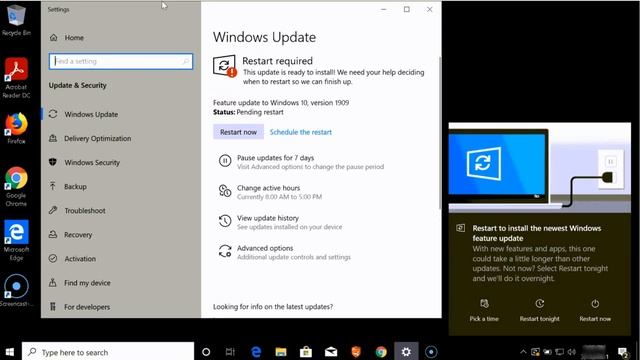Open the Windows Start menu
The width and height of the screenshot is (640, 360).
(x=11, y=352)
